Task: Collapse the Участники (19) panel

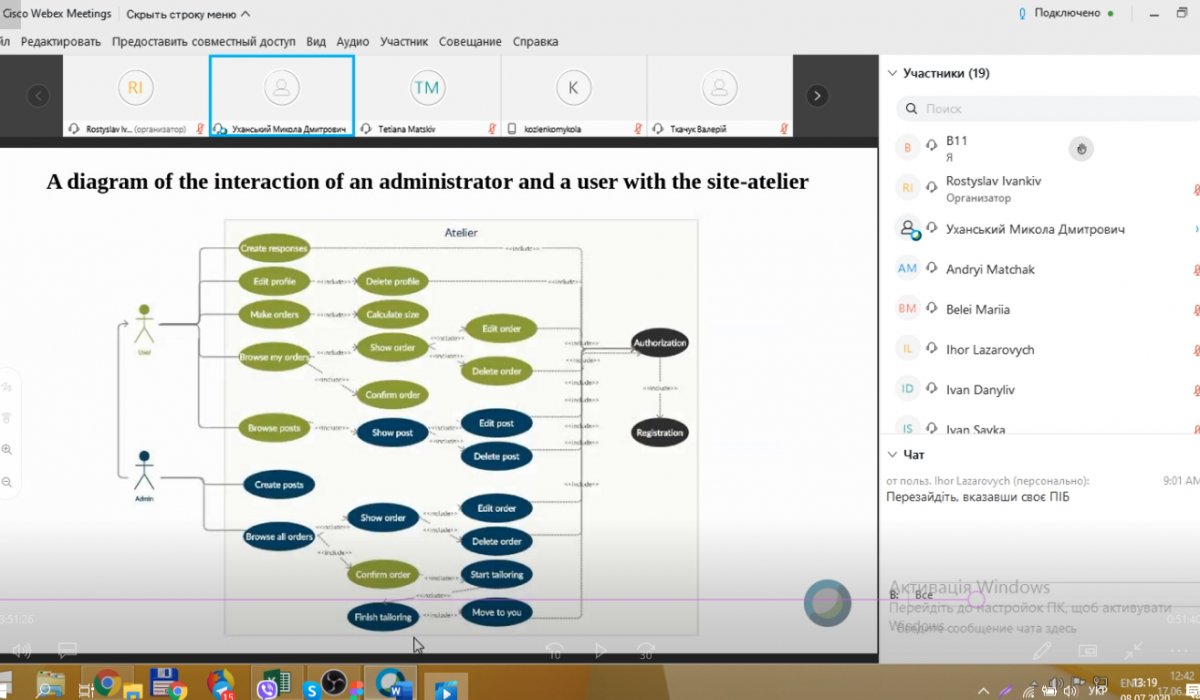Action: pos(892,73)
